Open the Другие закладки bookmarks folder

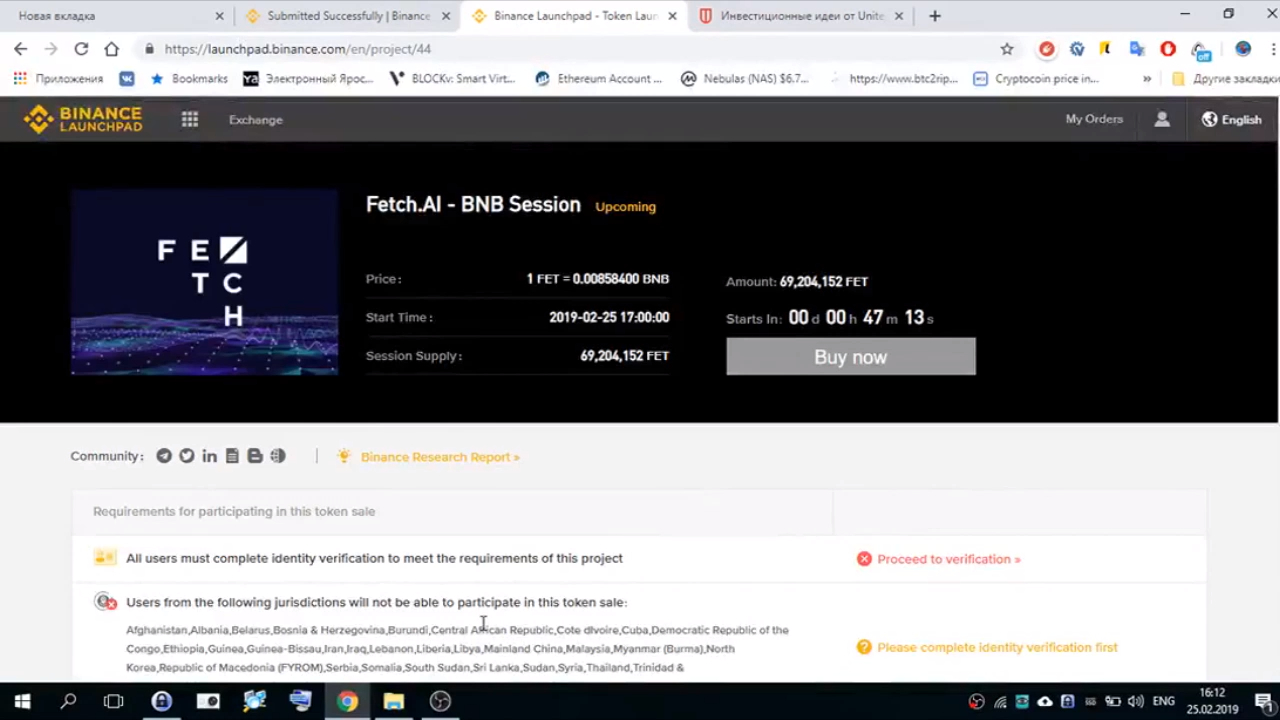pyautogui.click(x=1225, y=79)
